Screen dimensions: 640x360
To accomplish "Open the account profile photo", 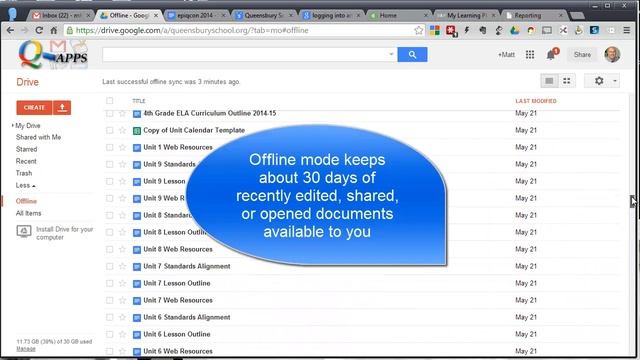I will pyautogui.click(x=612, y=54).
